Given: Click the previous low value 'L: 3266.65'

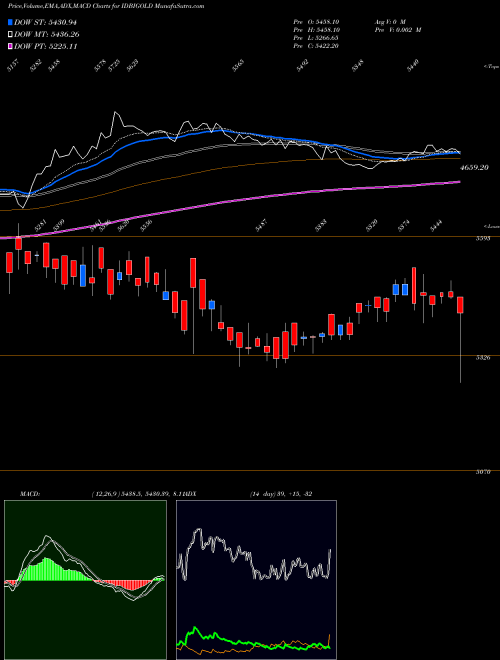Looking at the screenshot, I should point(324,38).
